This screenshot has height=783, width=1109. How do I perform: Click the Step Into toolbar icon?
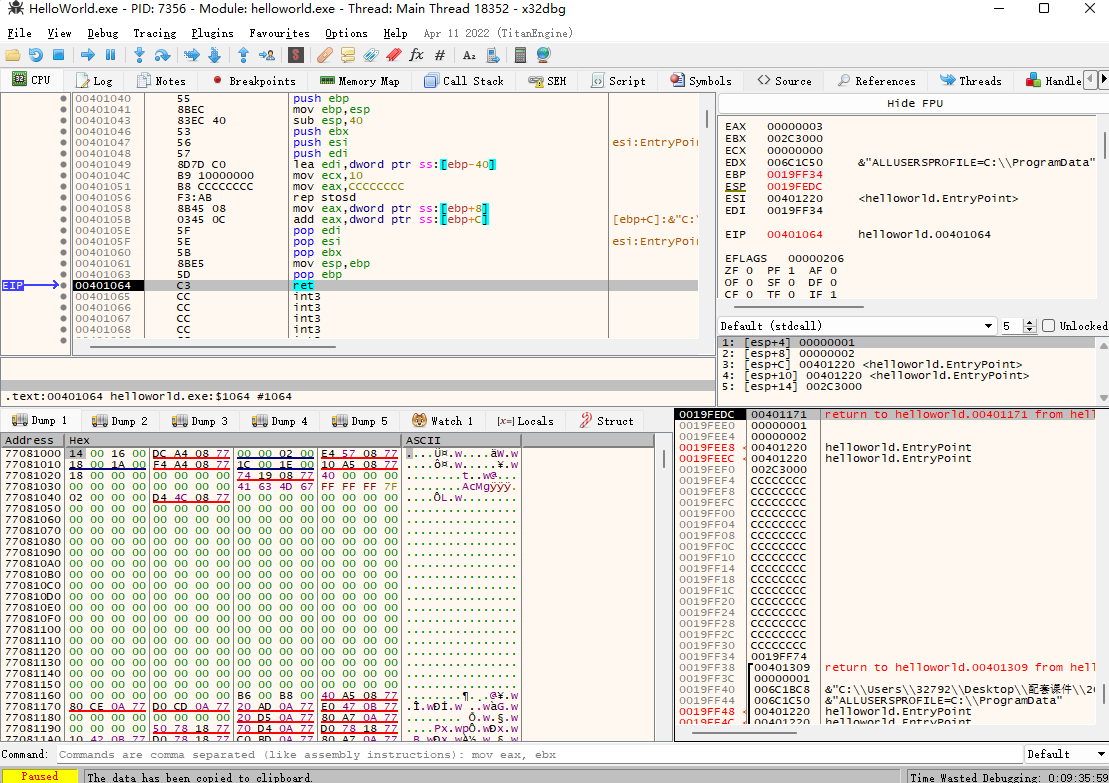click(x=139, y=55)
